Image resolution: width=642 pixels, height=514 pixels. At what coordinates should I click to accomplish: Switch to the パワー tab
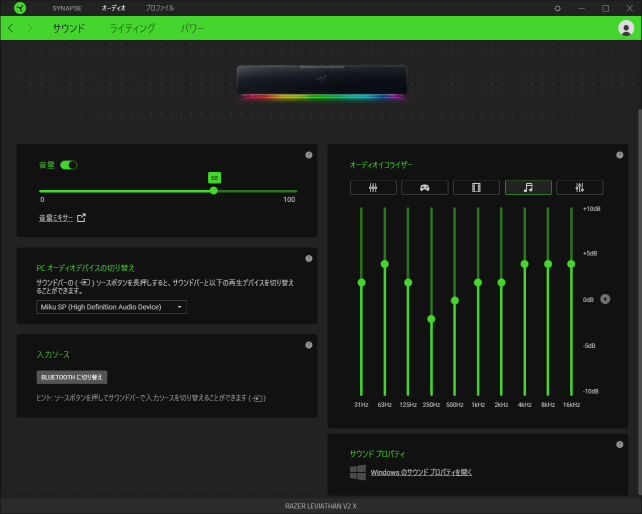coord(193,29)
